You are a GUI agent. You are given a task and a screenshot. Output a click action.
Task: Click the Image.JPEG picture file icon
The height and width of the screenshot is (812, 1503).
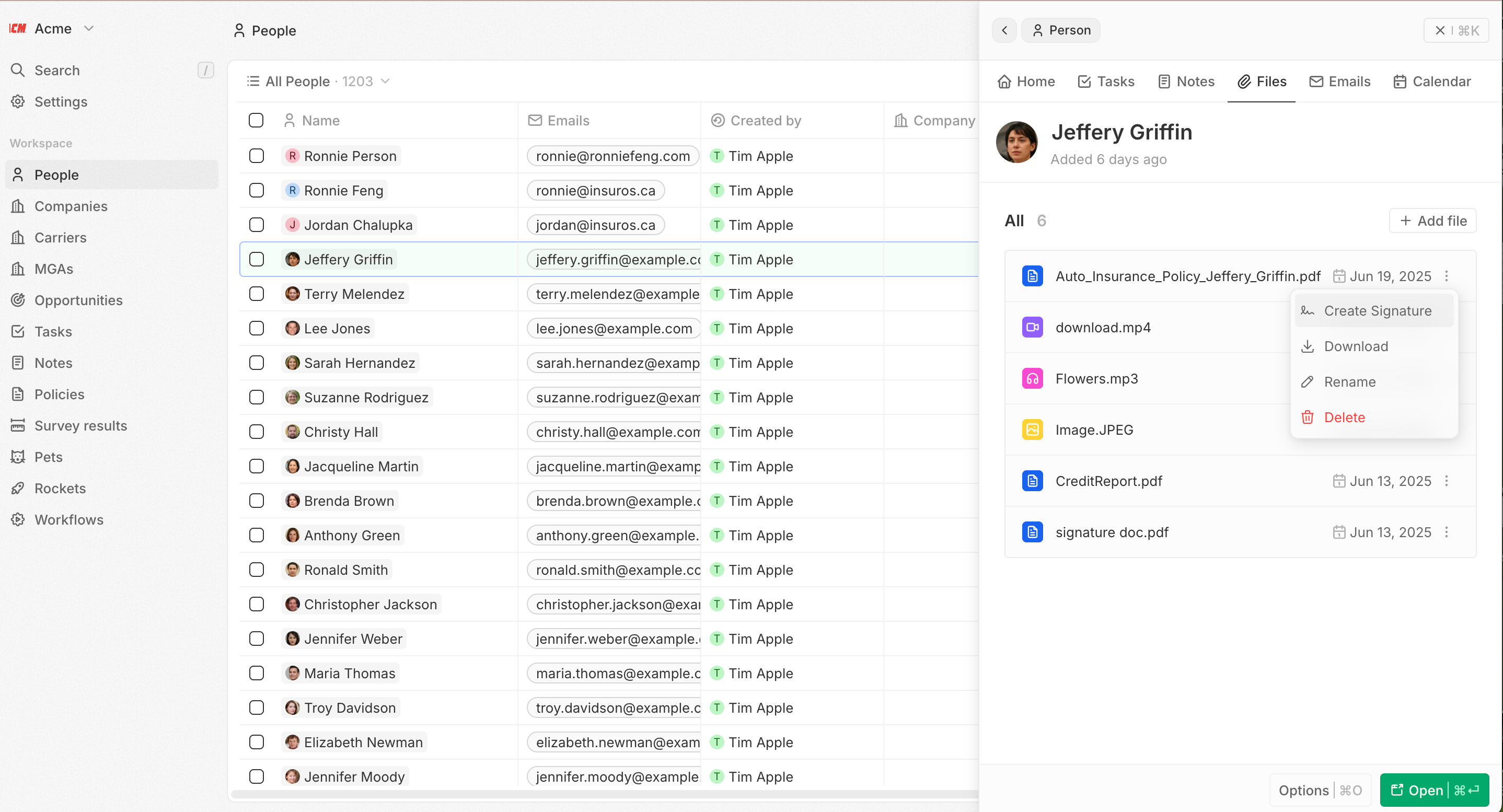click(1032, 430)
